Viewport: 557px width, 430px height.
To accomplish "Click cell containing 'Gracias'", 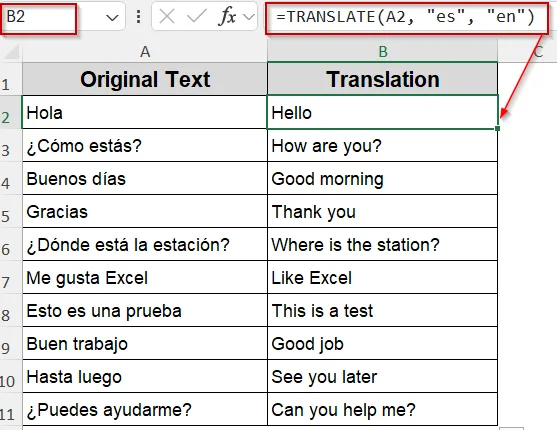I will (145, 211).
